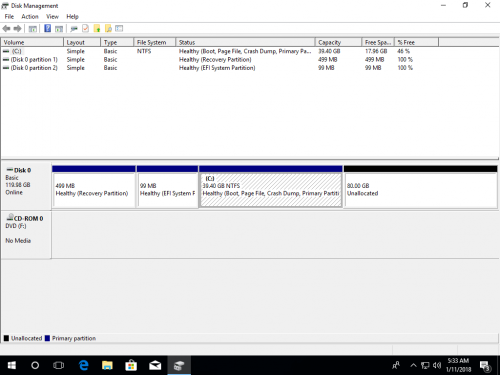Open Microsoft Edge from the taskbar
The image size is (500, 375).
(x=84, y=365)
